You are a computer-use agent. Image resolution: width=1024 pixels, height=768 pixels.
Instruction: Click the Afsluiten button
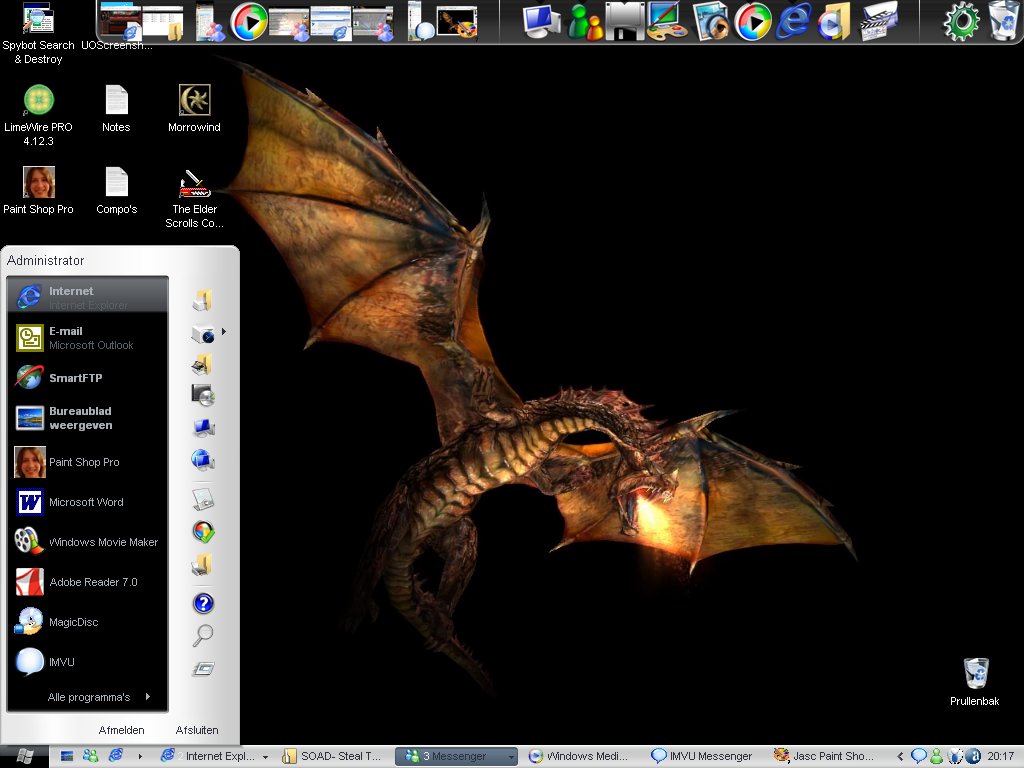point(197,730)
